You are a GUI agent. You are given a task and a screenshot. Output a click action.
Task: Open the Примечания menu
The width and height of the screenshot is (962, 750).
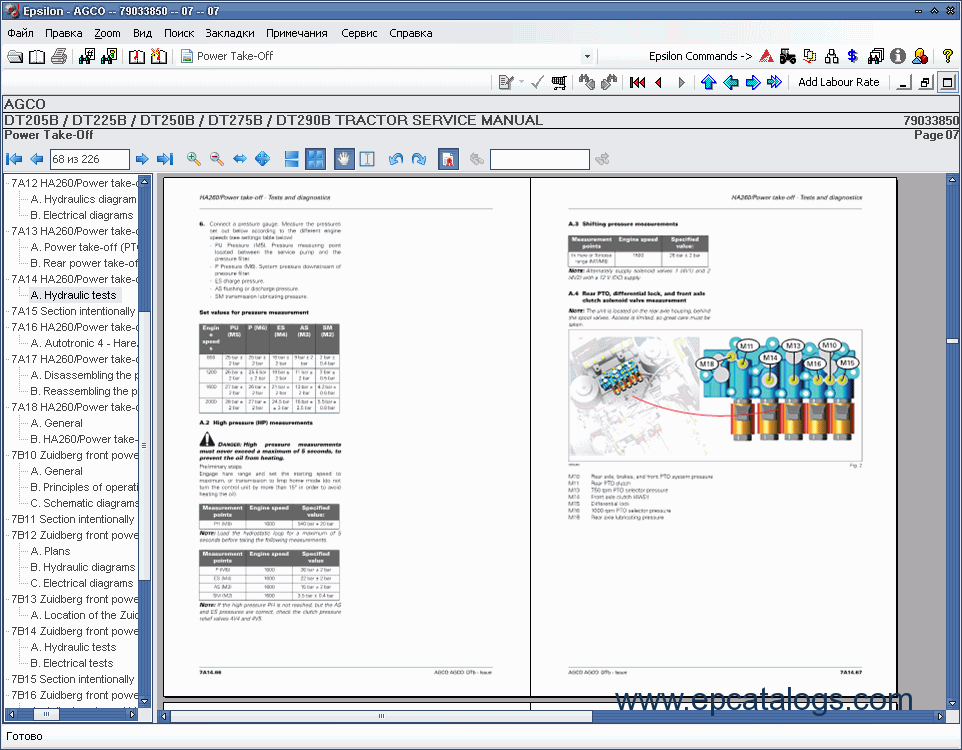coord(296,33)
